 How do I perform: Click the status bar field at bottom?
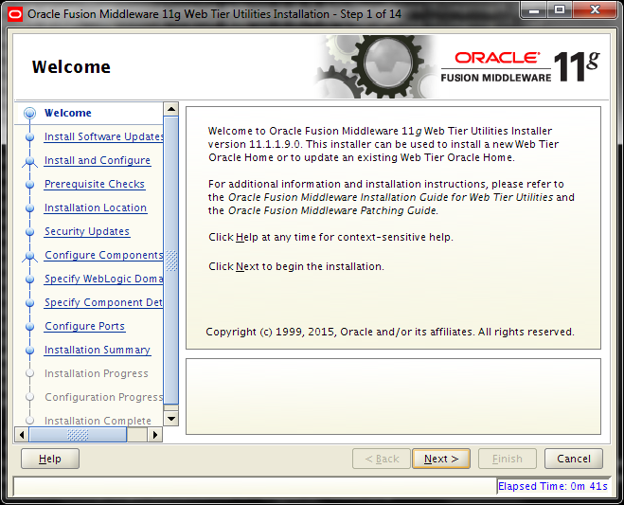coord(255,486)
